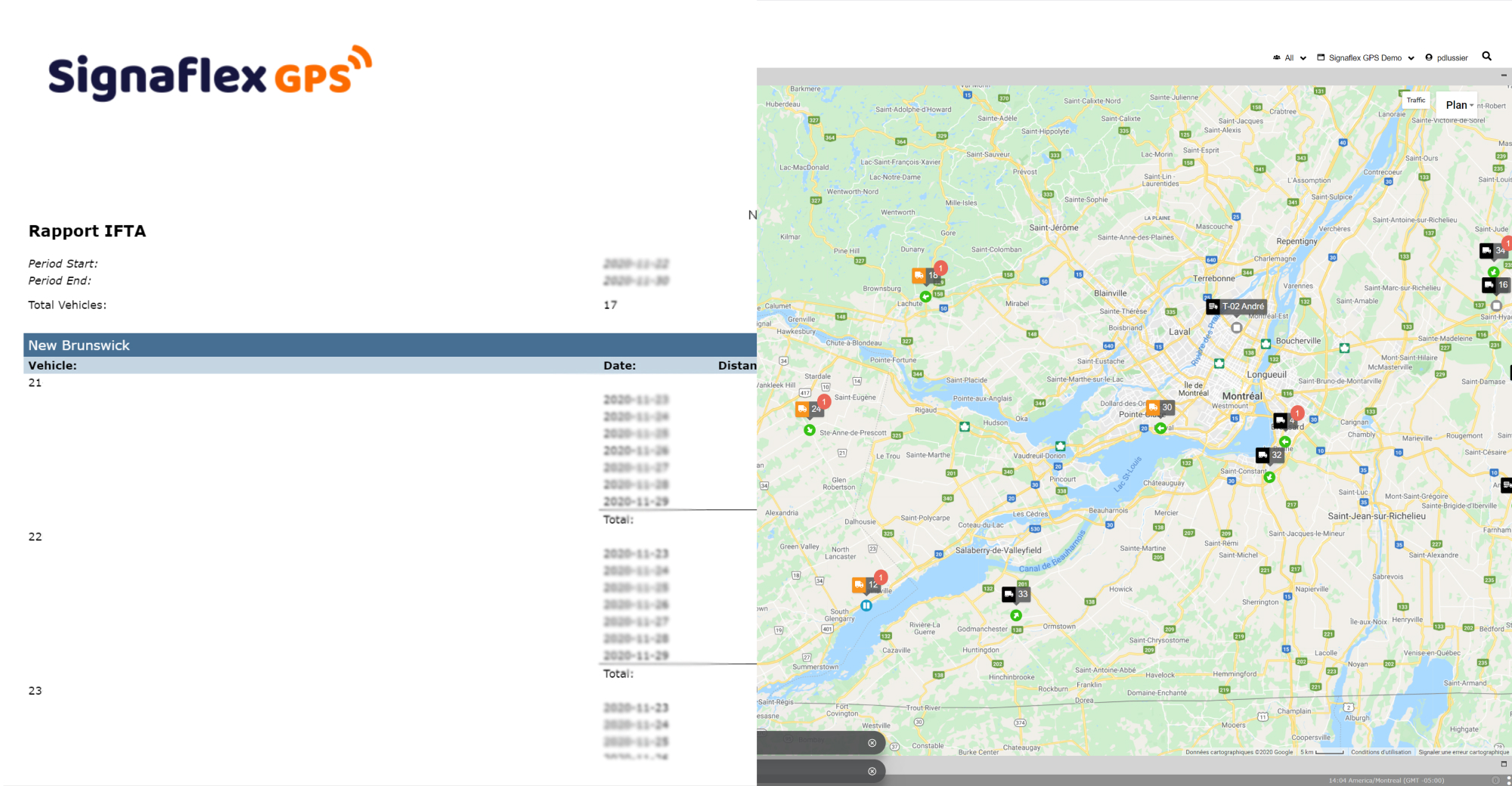Viewport: 1512px width, 786px height.
Task: Click the Period End: label
Action: pos(60,280)
